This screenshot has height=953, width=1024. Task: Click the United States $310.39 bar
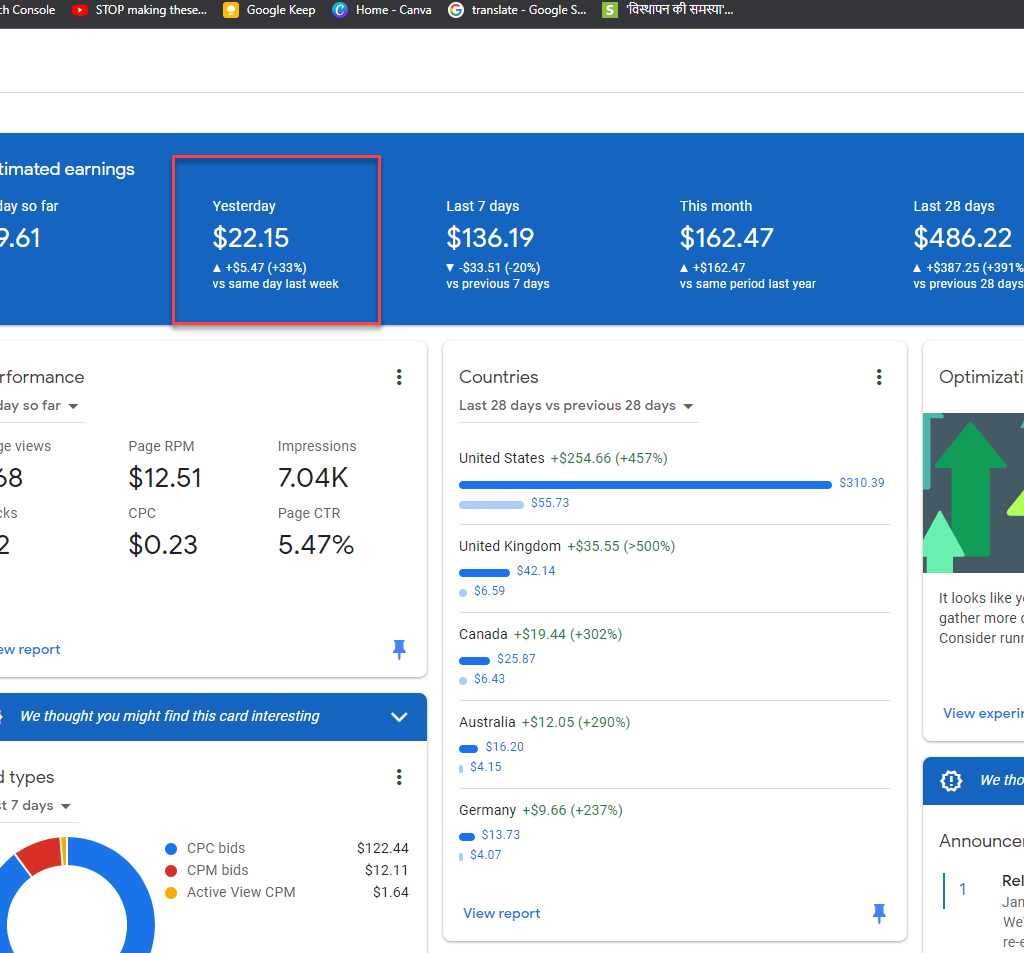coord(645,485)
